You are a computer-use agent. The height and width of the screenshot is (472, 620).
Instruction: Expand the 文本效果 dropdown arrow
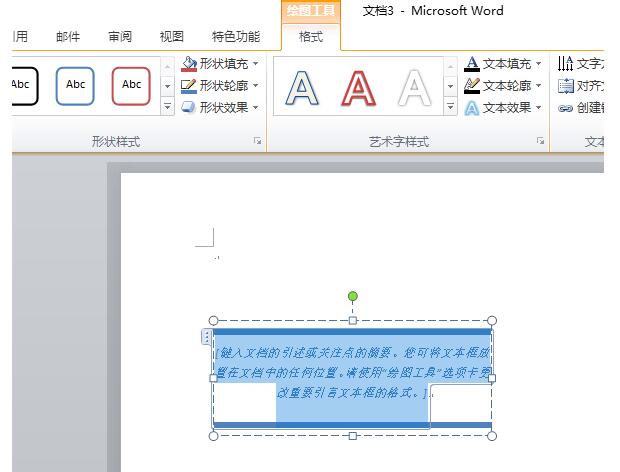click(539, 107)
